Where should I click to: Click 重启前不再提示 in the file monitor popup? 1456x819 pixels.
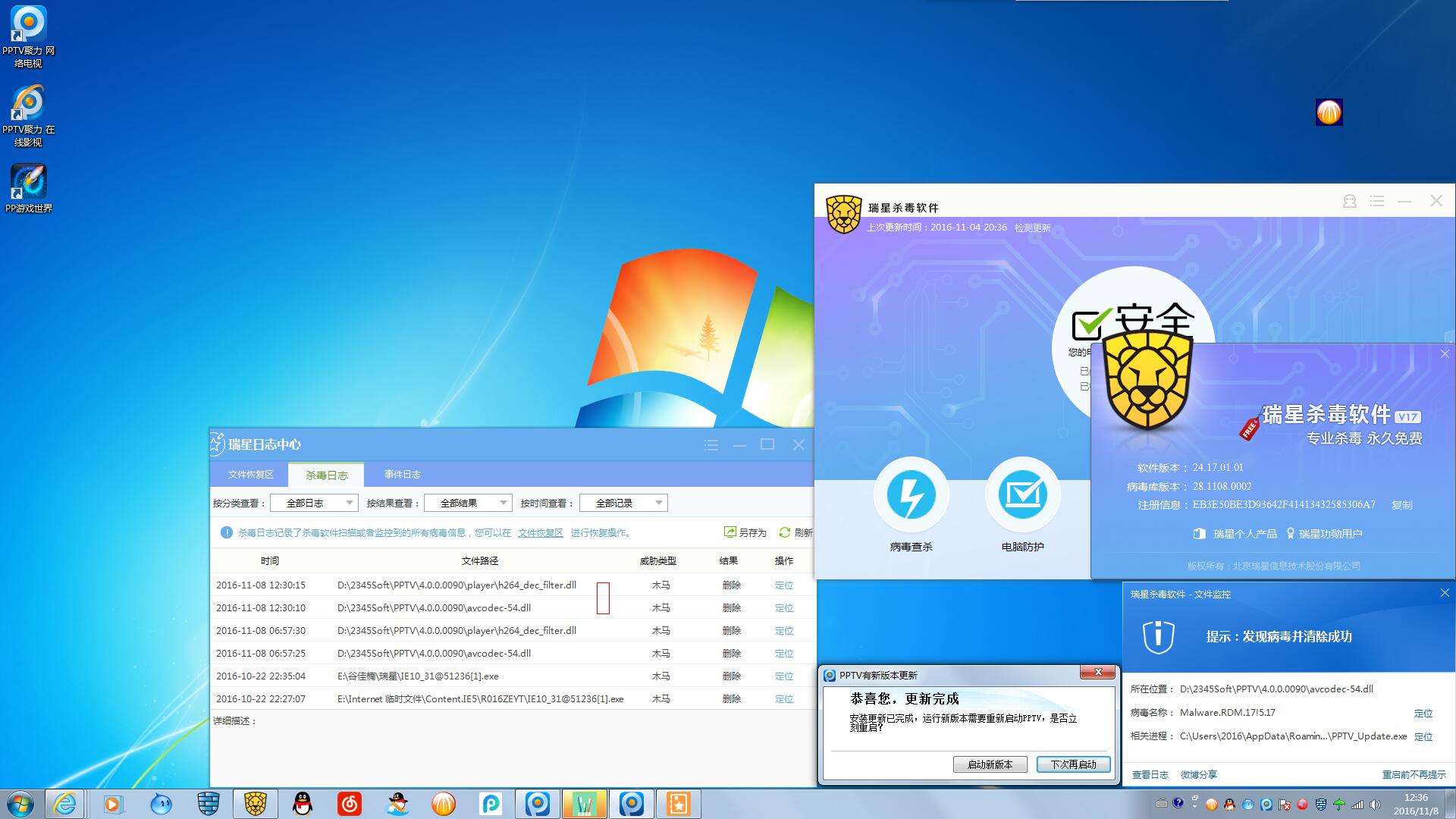[1414, 774]
